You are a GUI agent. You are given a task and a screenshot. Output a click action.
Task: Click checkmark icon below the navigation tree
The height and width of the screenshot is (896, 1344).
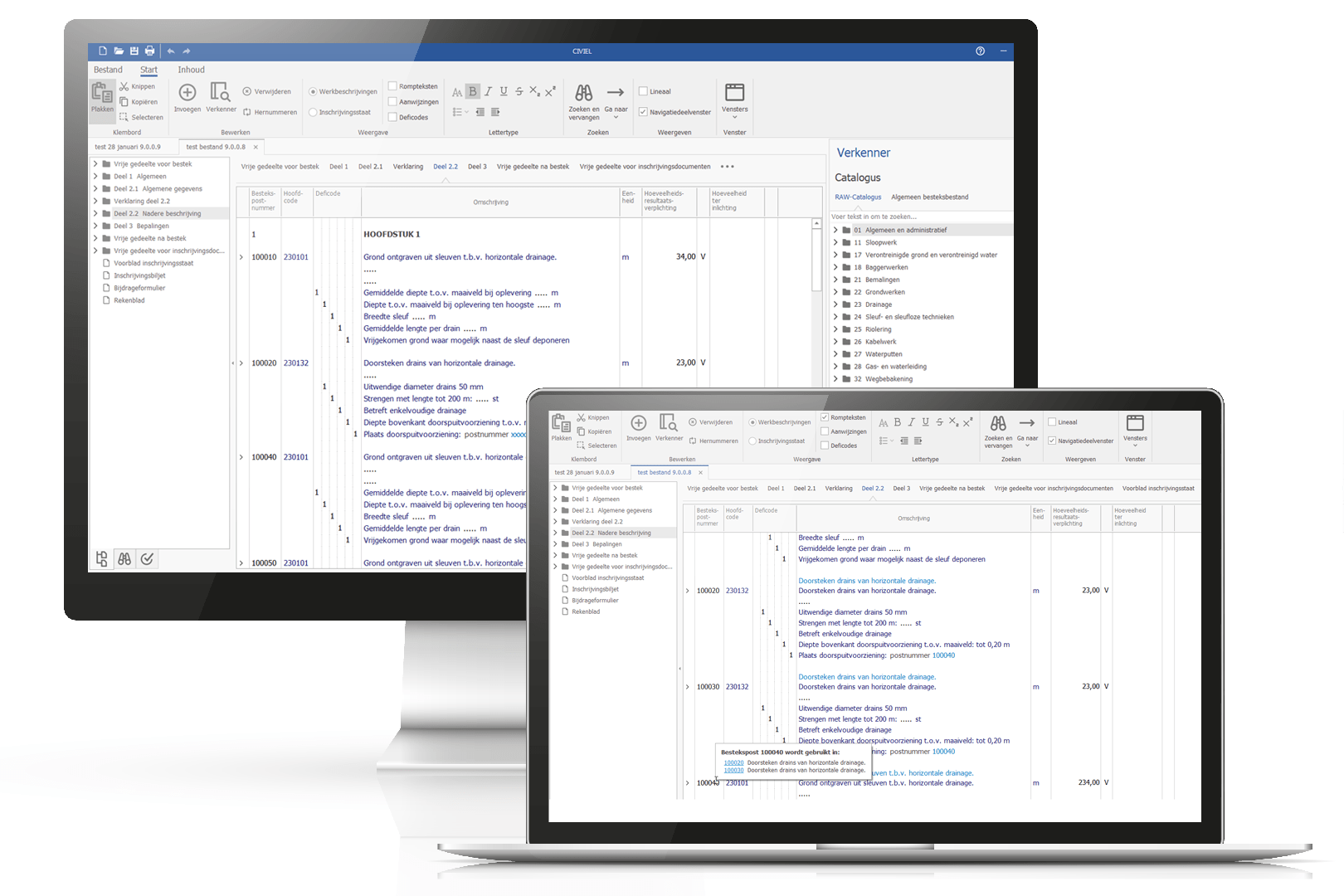tap(147, 559)
